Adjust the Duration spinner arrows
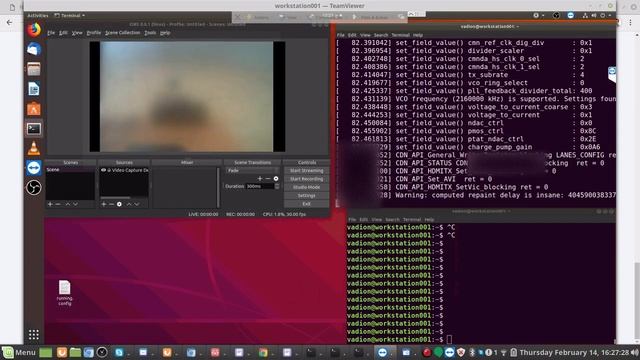The image size is (640, 360). pyautogui.click(x=277, y=186)
